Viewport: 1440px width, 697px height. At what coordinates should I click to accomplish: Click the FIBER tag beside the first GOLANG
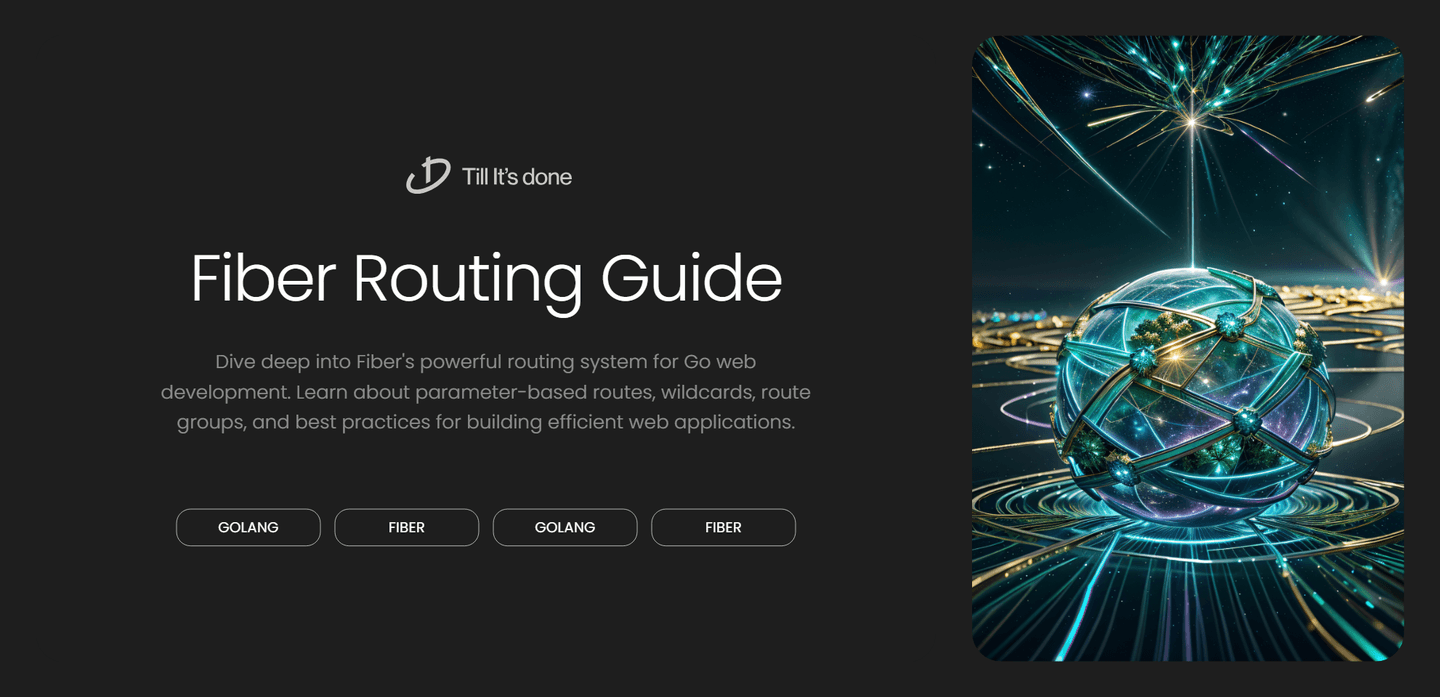pos(406,527)
